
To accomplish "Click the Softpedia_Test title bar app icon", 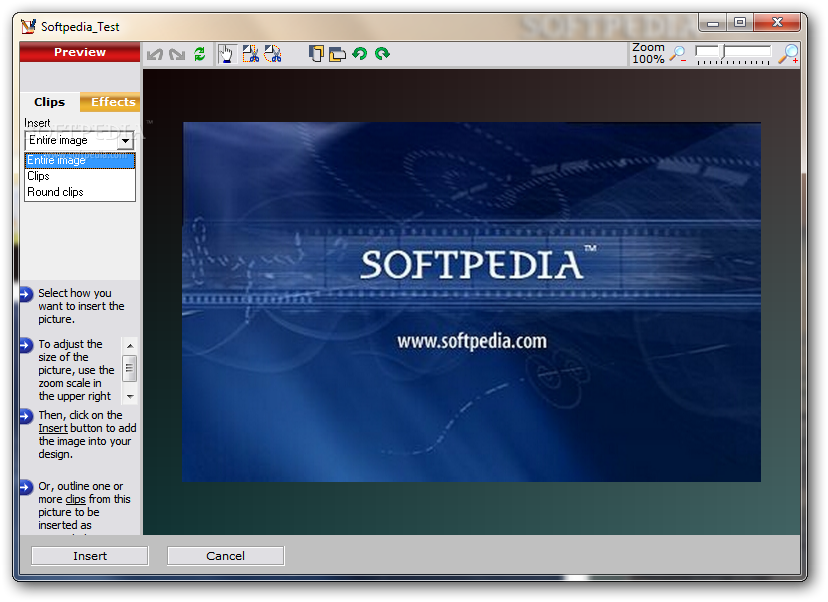I will pos(28,26).
